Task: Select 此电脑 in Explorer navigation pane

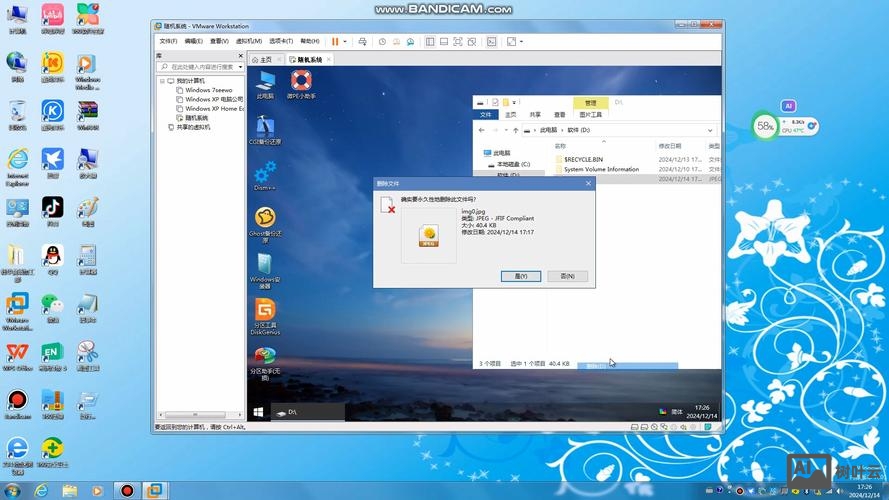Action: tap(497, 153)
